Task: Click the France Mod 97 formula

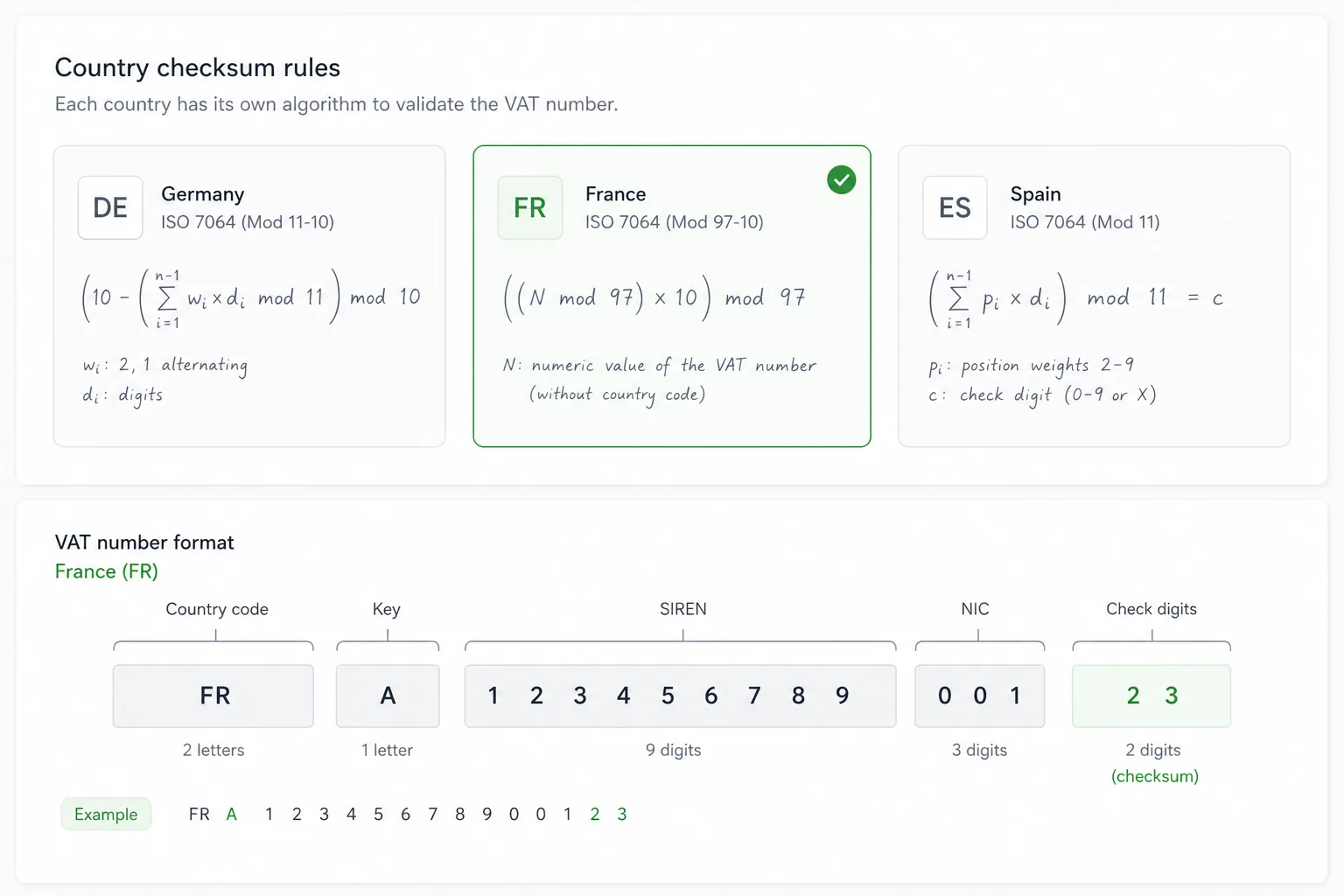Action: [x=654, y=298]
